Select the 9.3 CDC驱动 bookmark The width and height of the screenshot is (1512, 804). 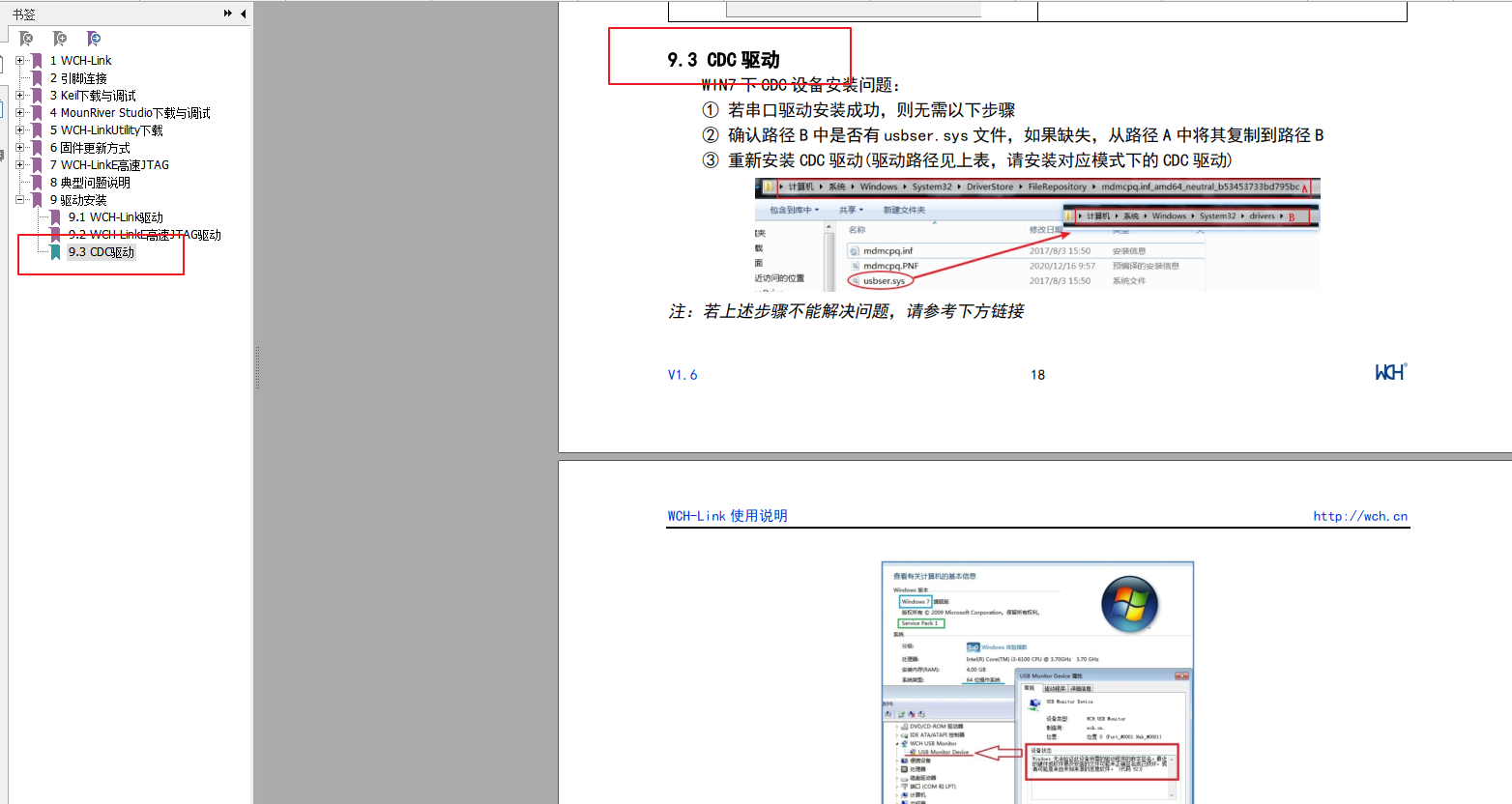pos(102,252)
